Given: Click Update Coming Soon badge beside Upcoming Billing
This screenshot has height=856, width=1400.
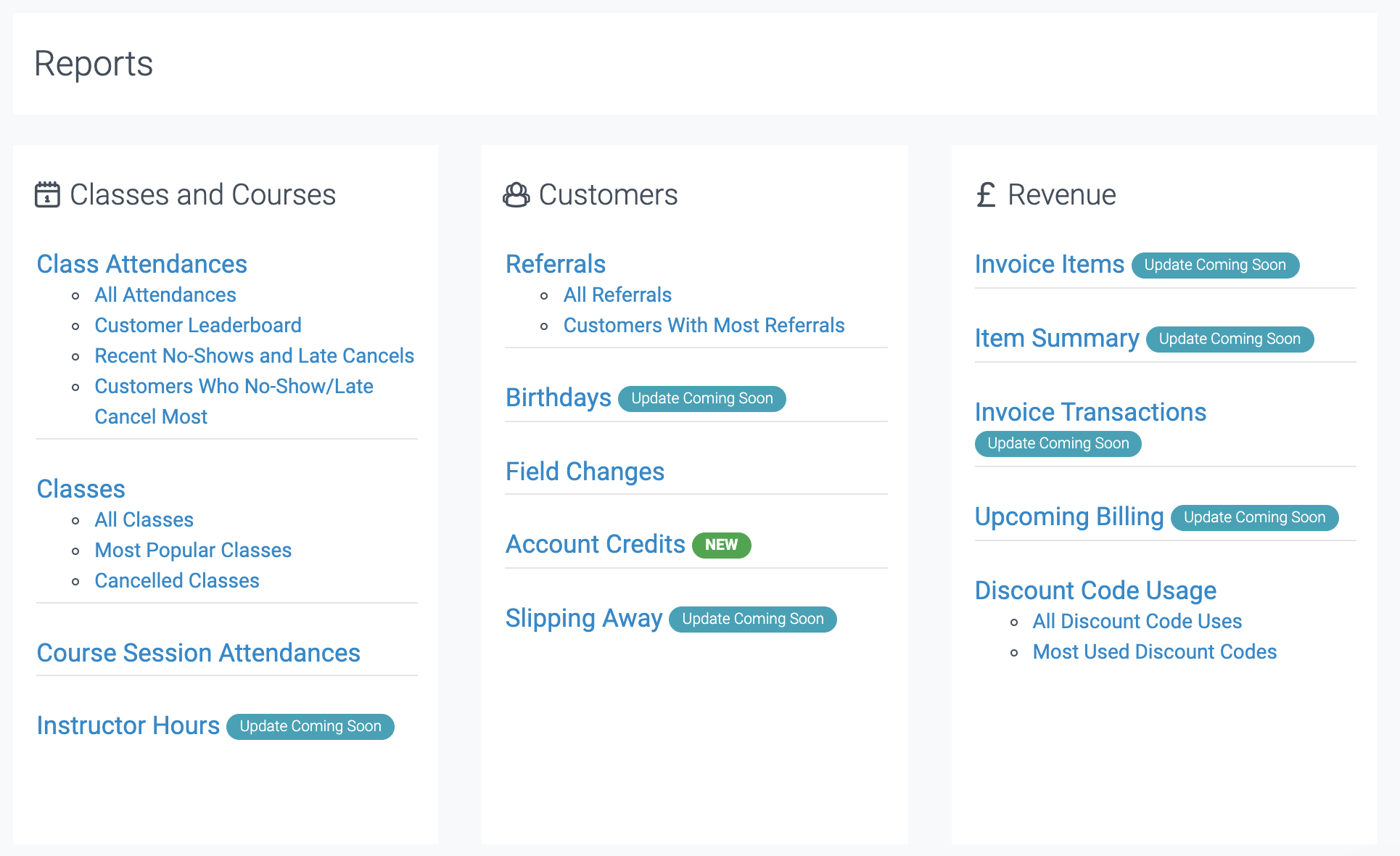Looking at the screenshot, I should (1254, 517).
